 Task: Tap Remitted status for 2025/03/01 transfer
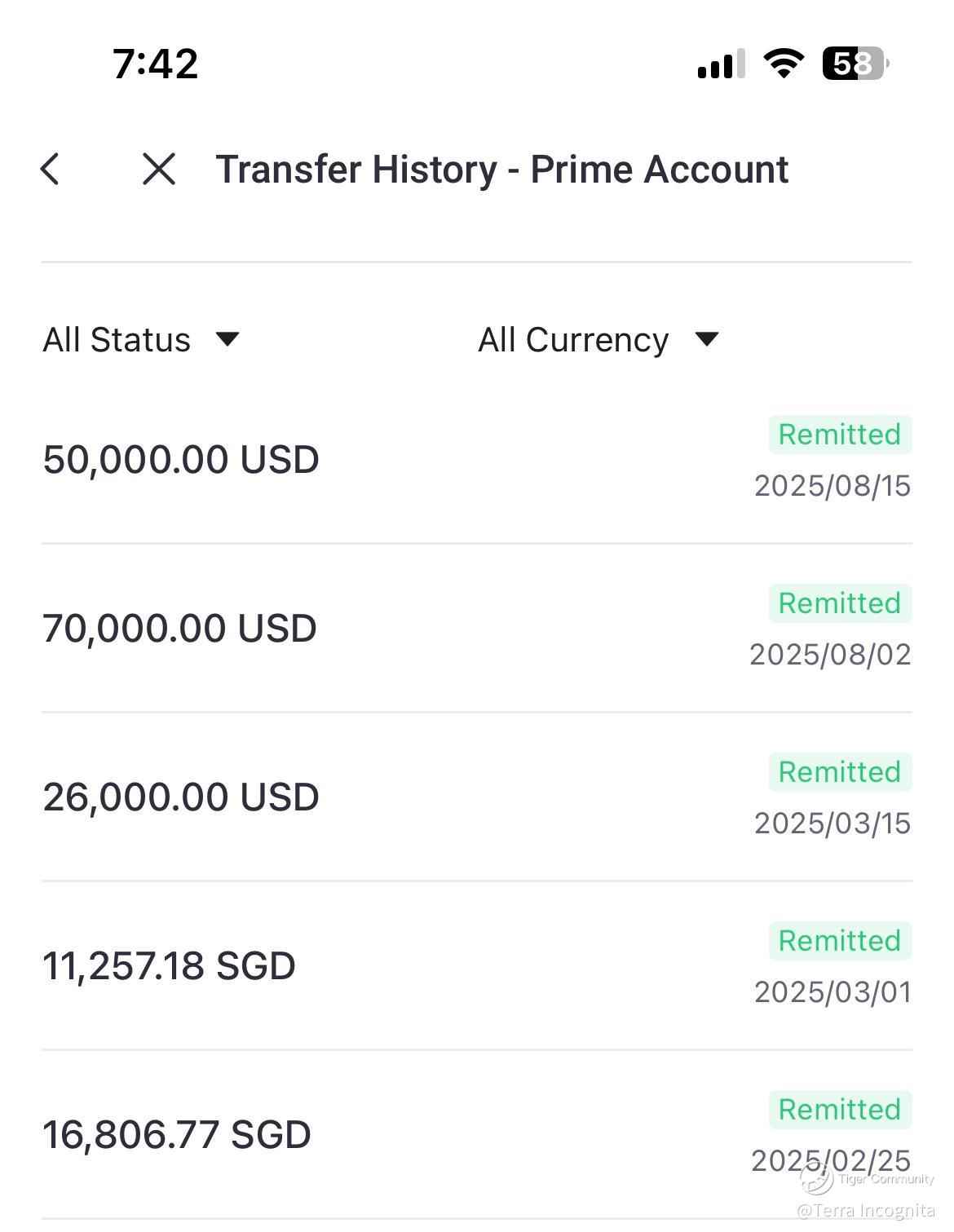click(840, 941)
